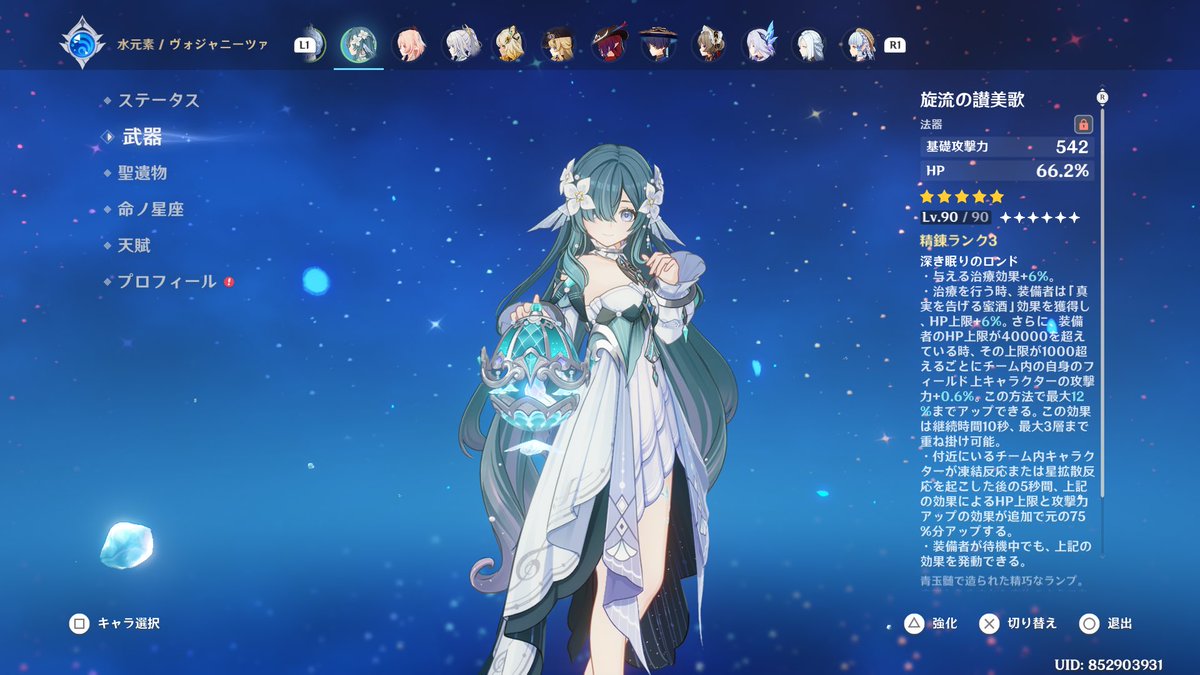Click the UID: 852903931 text
The height and width of the screenshot is (675, 1200).
tap(1109, 664)
